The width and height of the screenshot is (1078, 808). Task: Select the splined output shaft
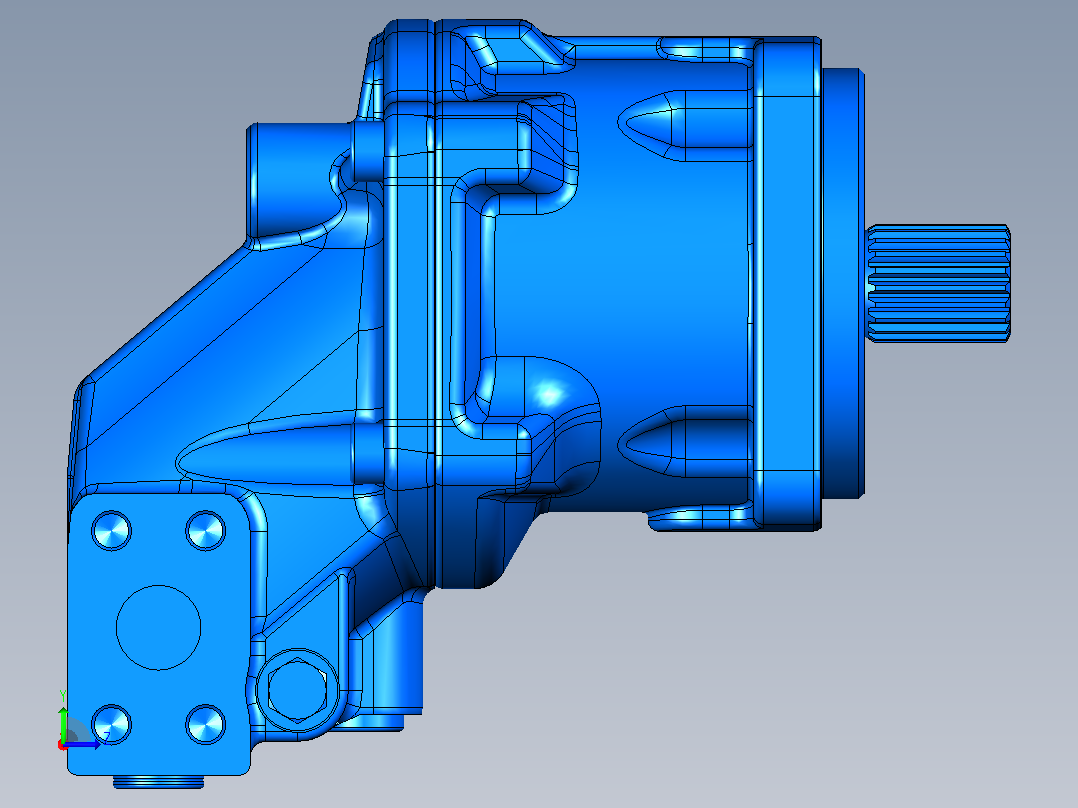[x=938, y=283]
